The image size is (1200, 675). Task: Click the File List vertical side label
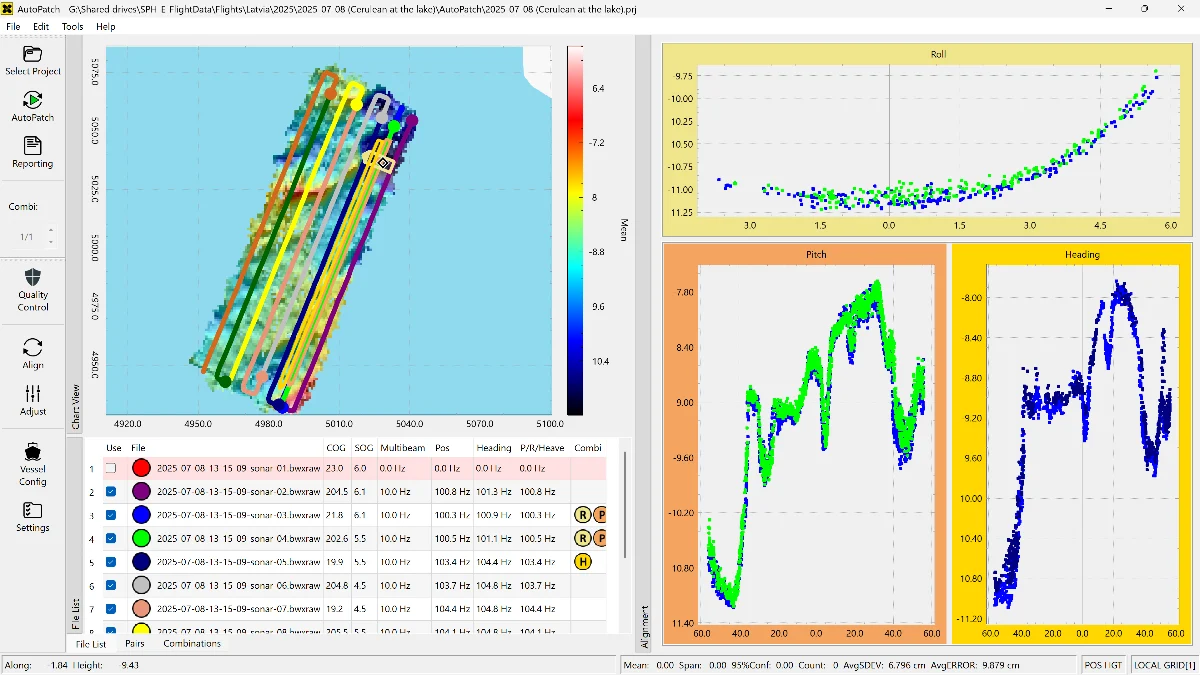[75, 614]
